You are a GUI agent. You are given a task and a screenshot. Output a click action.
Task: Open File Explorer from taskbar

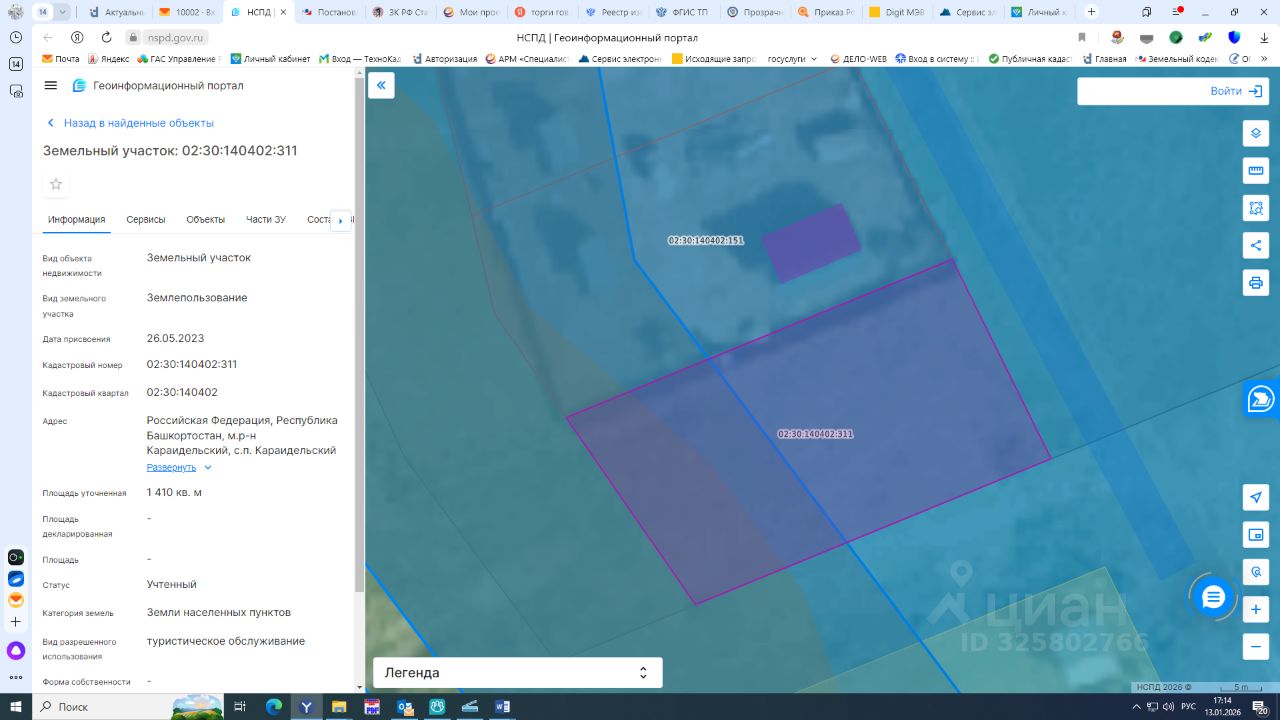pos(339,707)
